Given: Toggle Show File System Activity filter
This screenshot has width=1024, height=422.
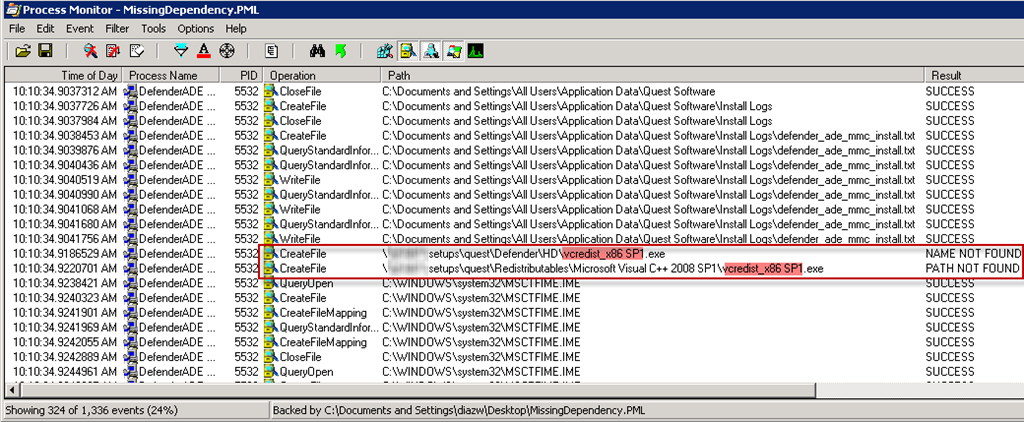Looking at the screenshot, I should [408, 50].
